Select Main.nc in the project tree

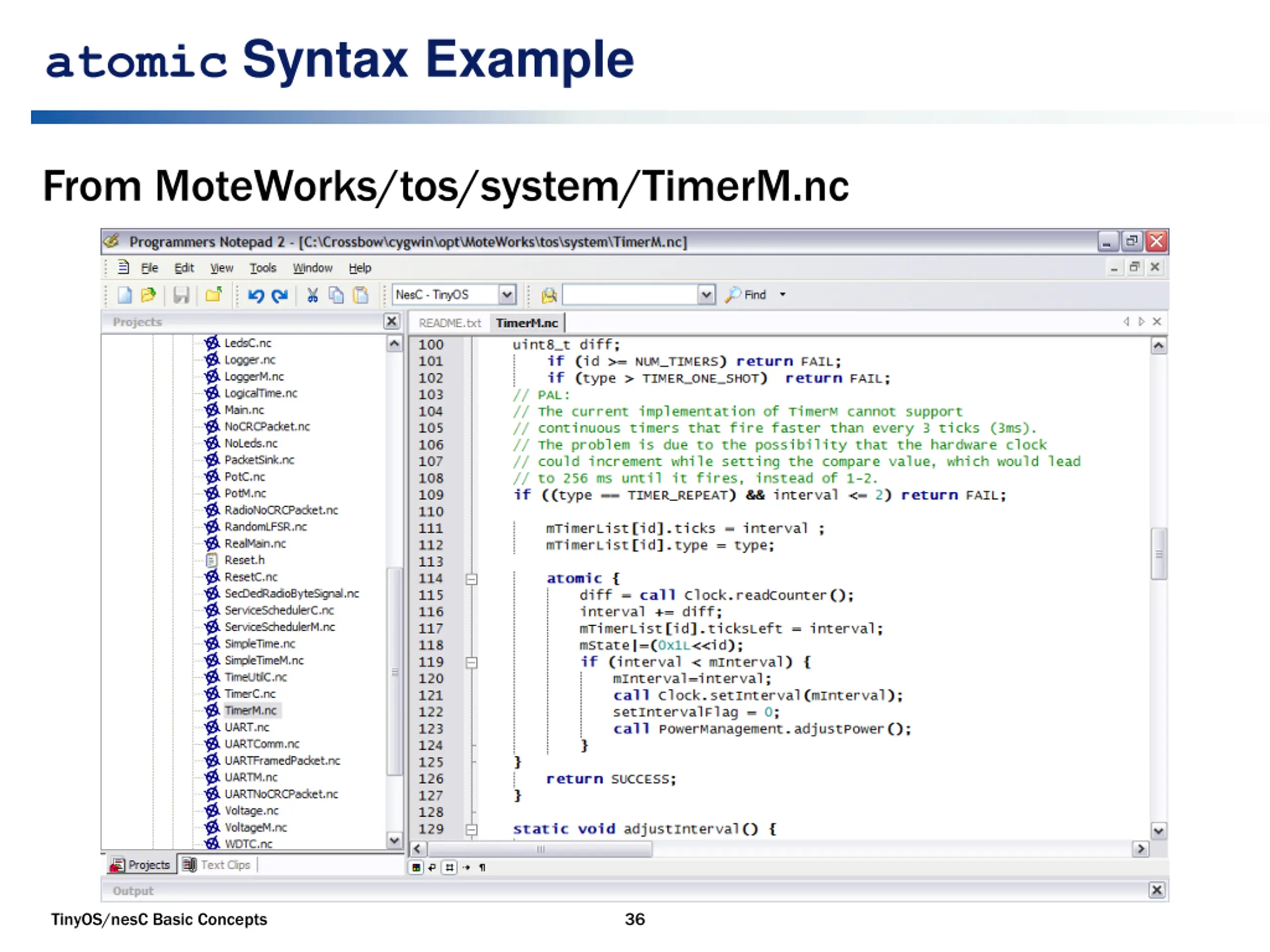point(244,410)
